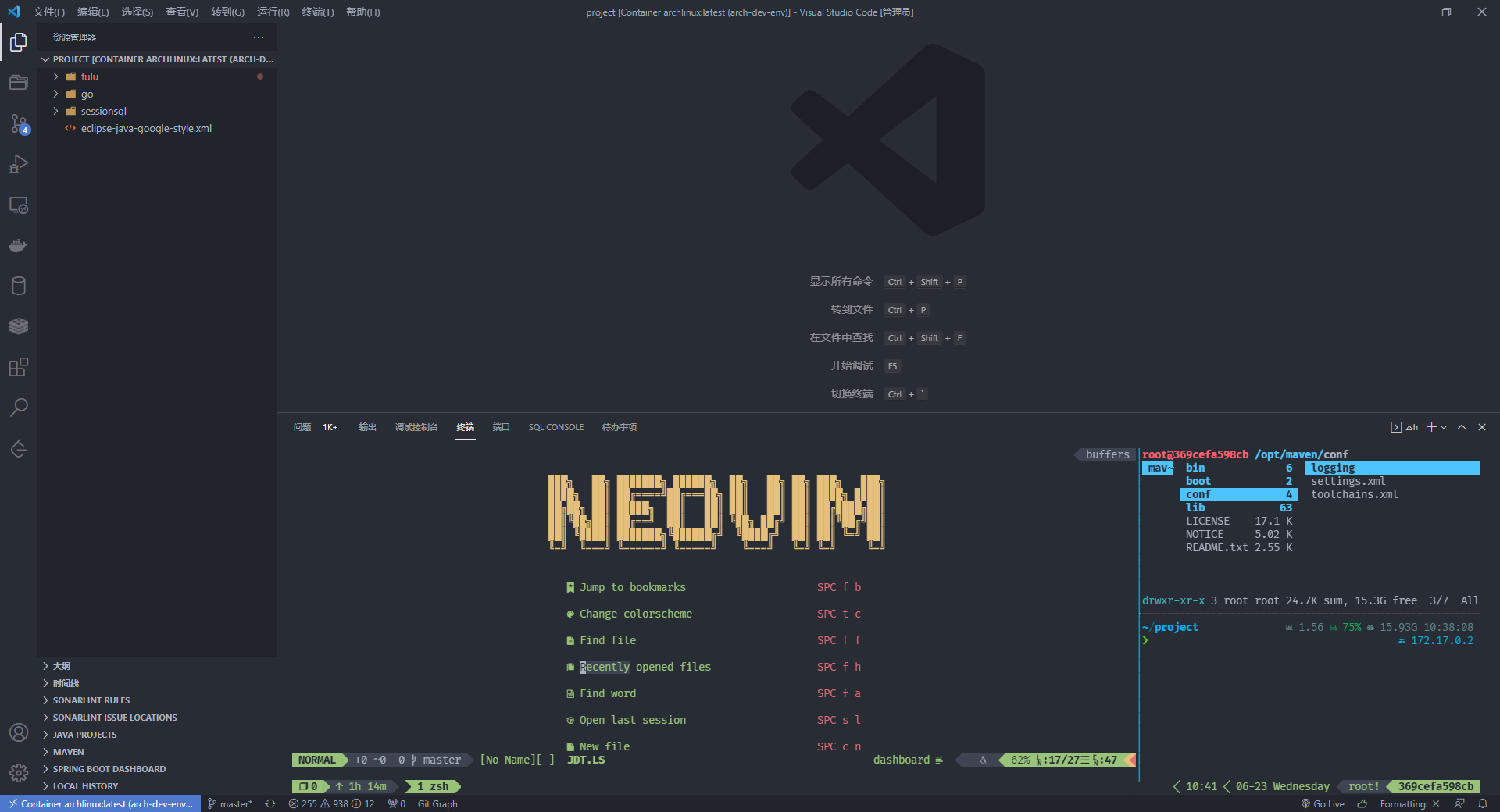Click the synchronize changes icon in status bar
This screenshot has height=812, width=1500.
pos(270,803)
